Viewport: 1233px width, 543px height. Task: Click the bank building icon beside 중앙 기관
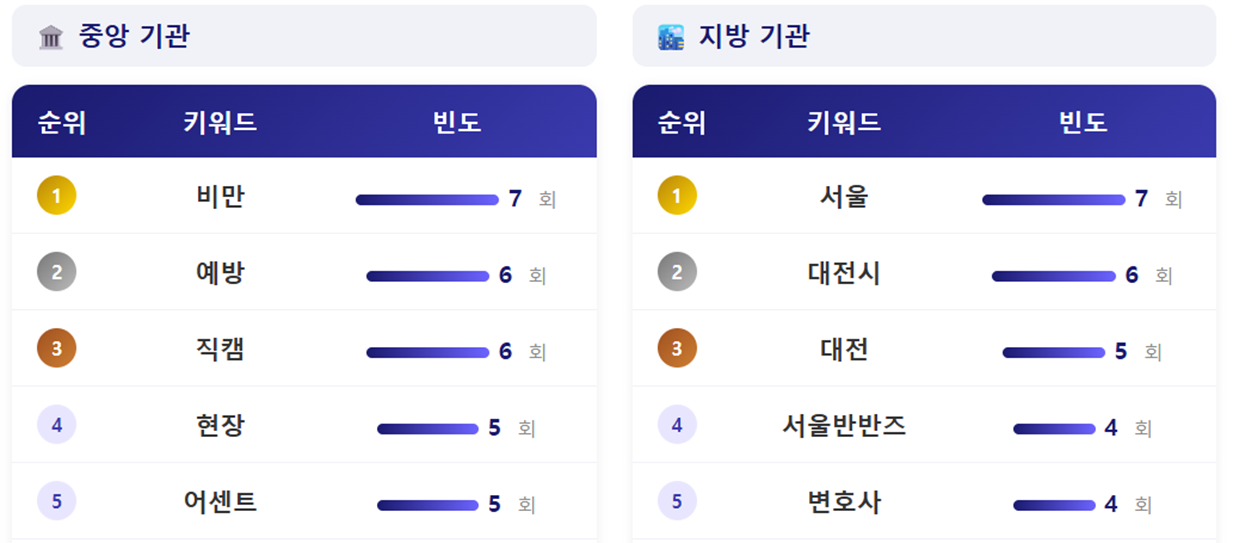pyautogui.click(x=51, y=38)
